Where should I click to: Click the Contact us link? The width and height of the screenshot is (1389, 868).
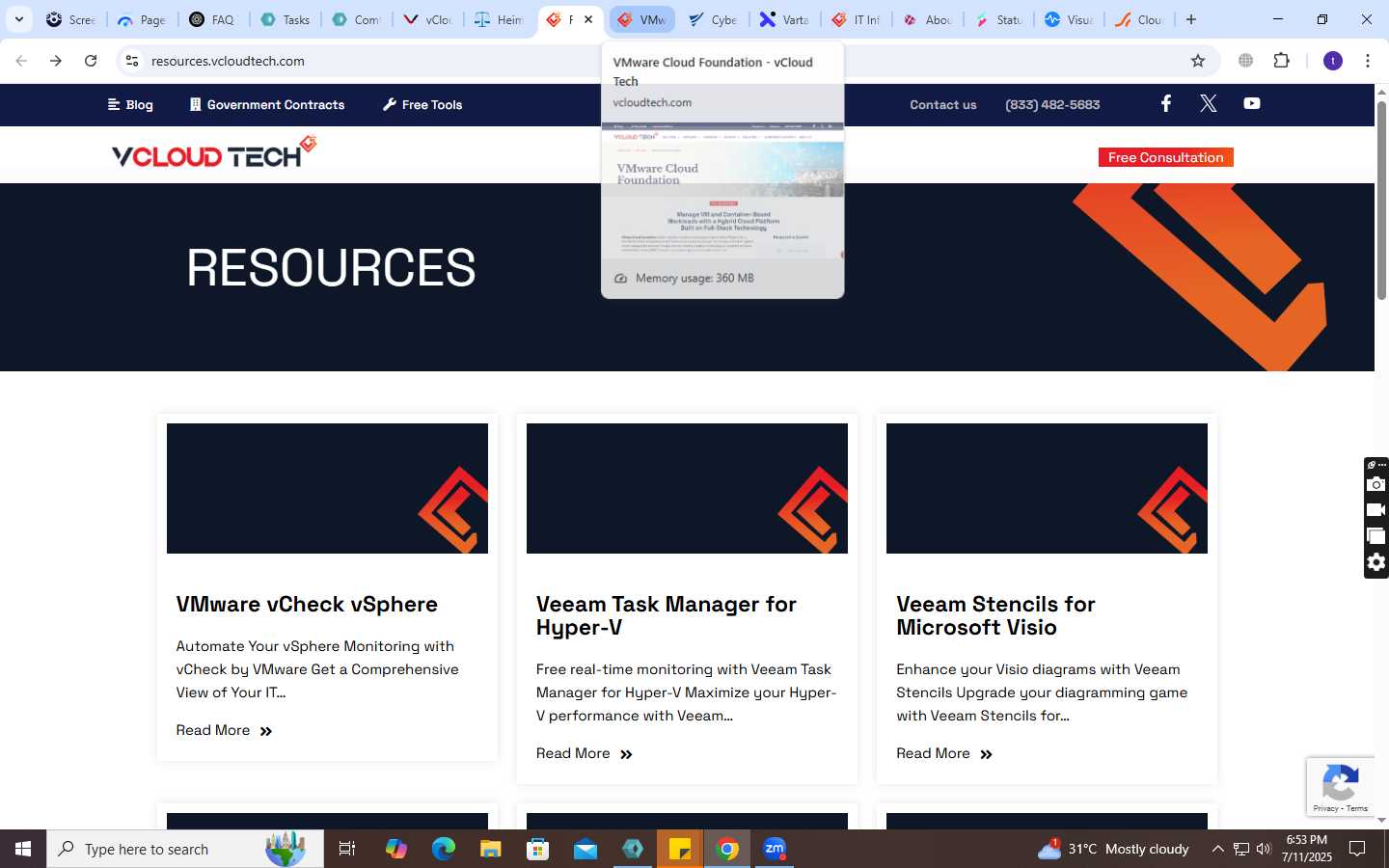943,104
